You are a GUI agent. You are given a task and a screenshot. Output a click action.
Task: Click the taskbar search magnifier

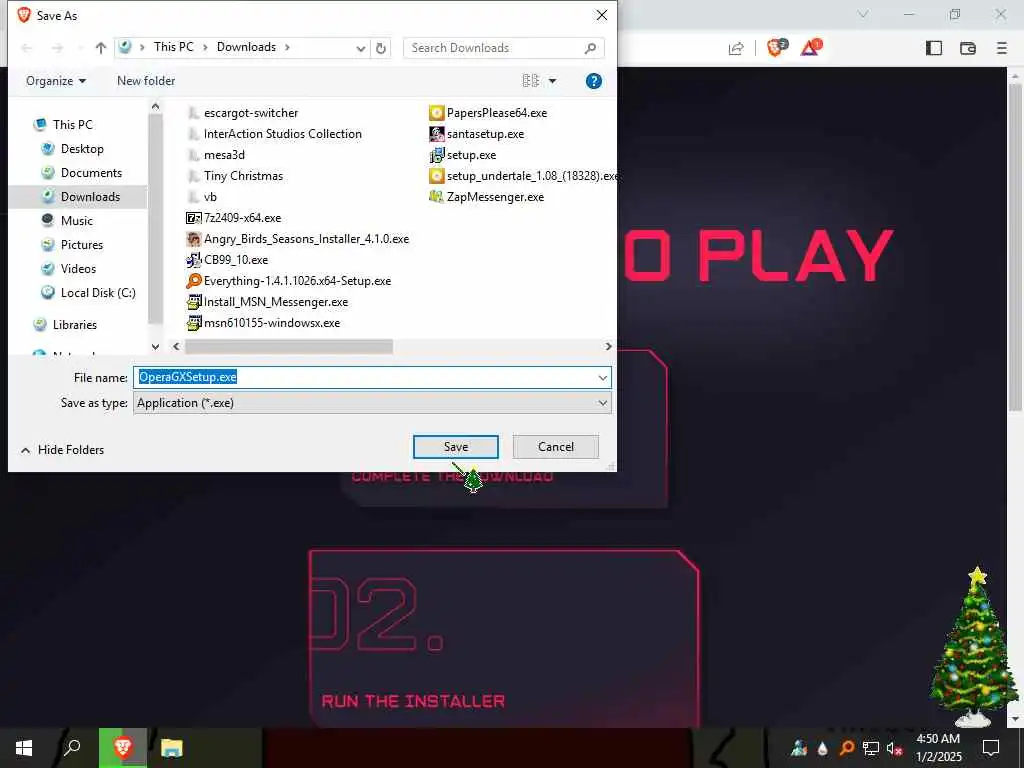(72, 748)
